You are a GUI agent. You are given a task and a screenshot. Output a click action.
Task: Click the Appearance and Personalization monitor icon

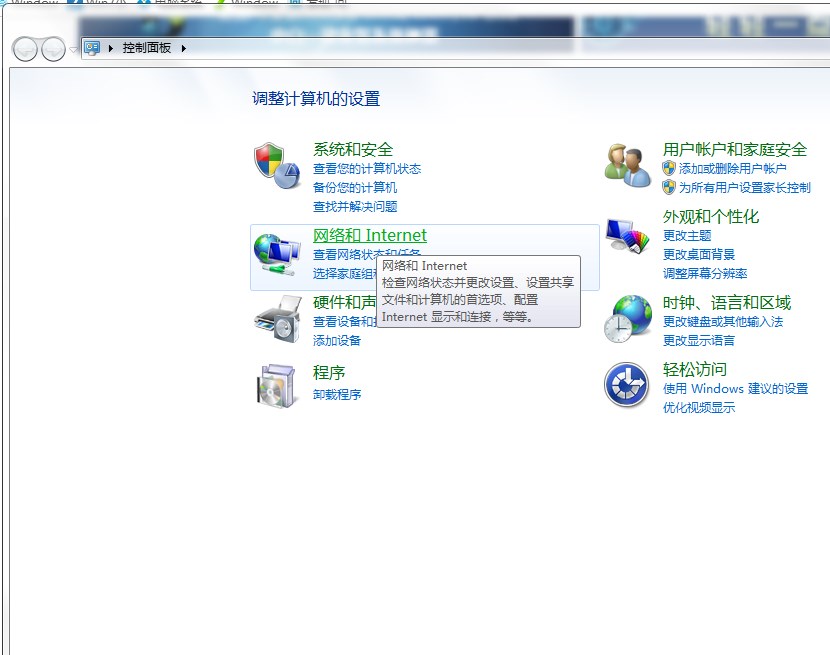pos(627,236)
